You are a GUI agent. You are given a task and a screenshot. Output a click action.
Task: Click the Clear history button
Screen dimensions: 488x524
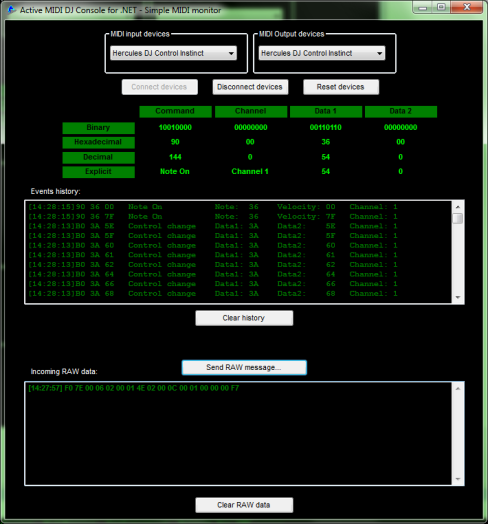coord(244,318)
